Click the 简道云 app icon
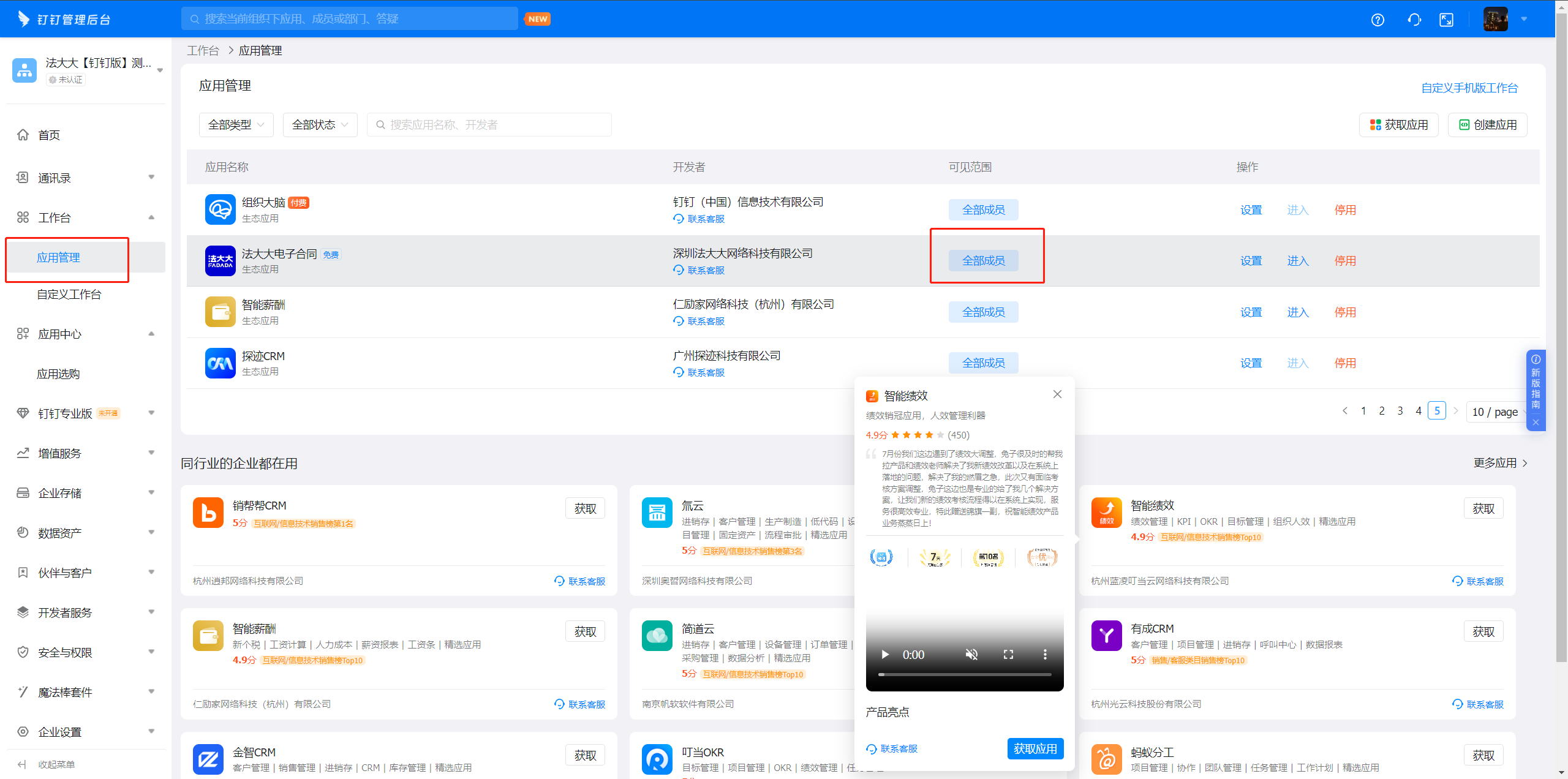Image resolution: width=1568 pixels, height=779 pixels. coord(657,636)
